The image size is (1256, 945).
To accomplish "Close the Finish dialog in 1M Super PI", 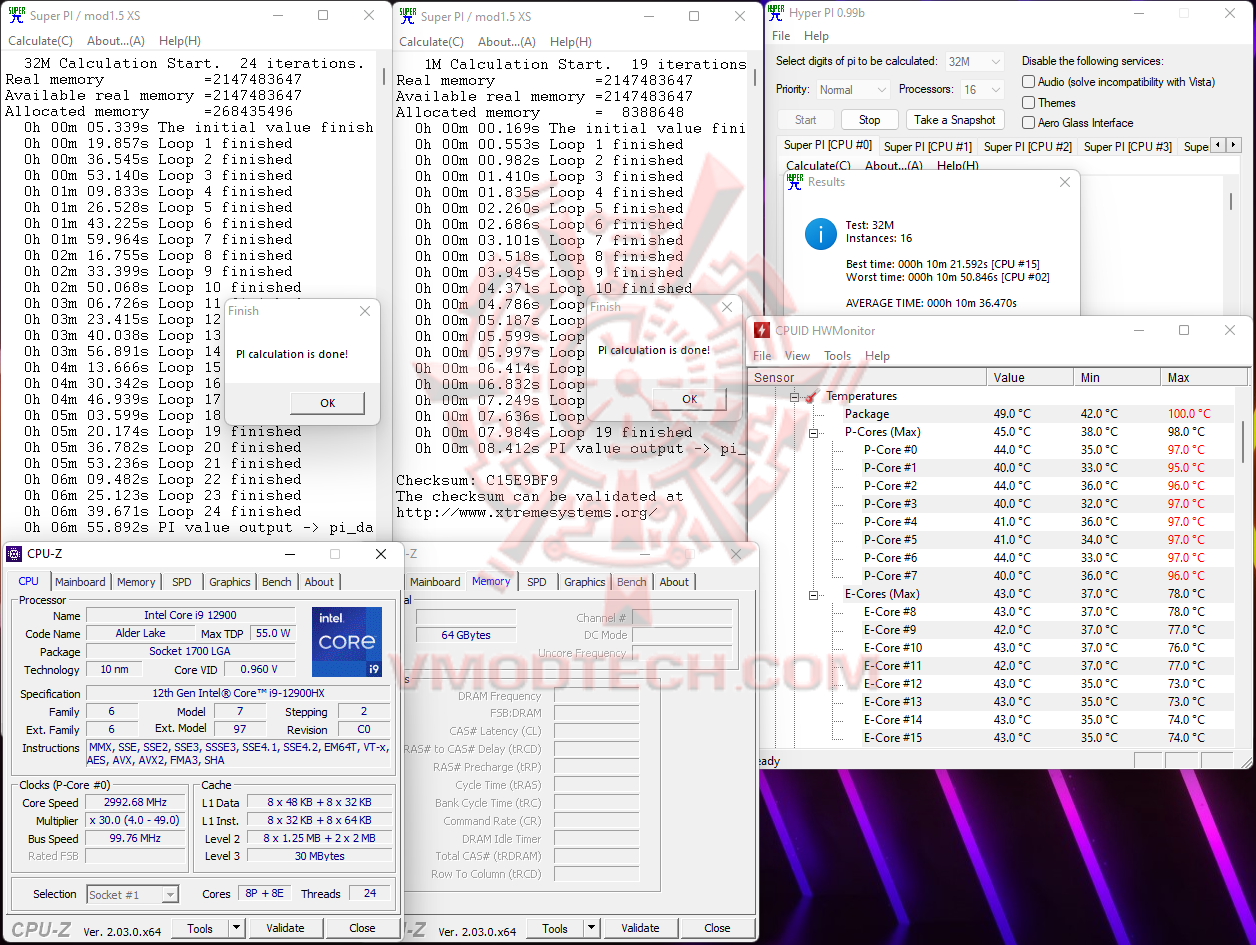I will tap(726, 307).
